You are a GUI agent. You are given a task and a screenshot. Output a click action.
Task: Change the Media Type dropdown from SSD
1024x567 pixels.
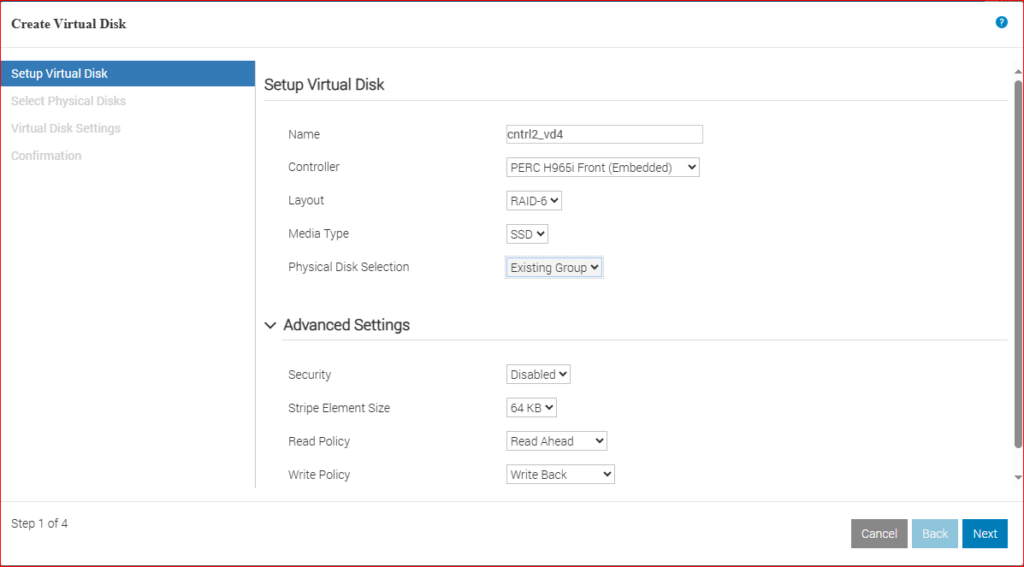click(527, 234)
